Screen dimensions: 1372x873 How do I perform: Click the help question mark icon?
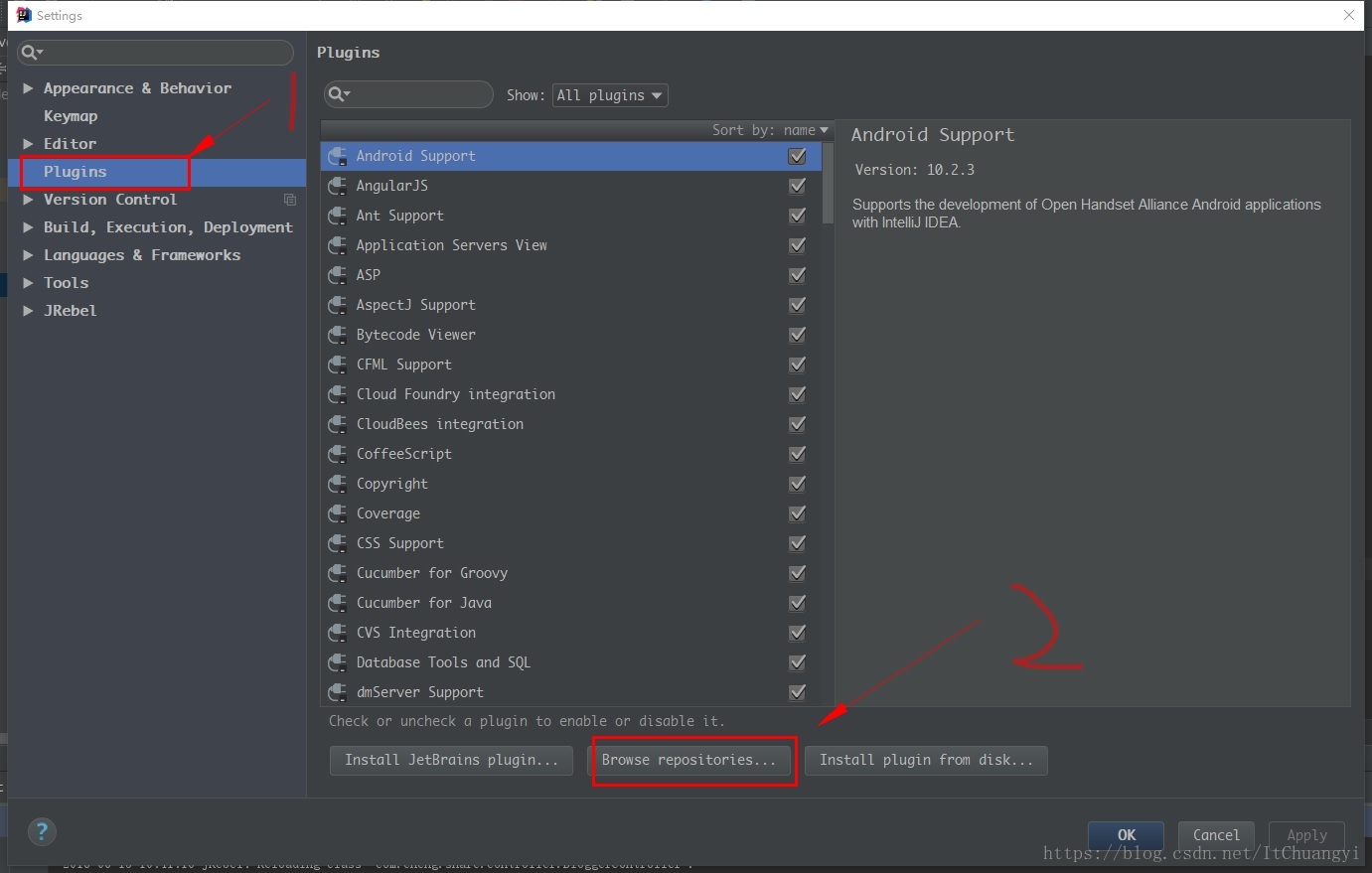pos(42,831)
